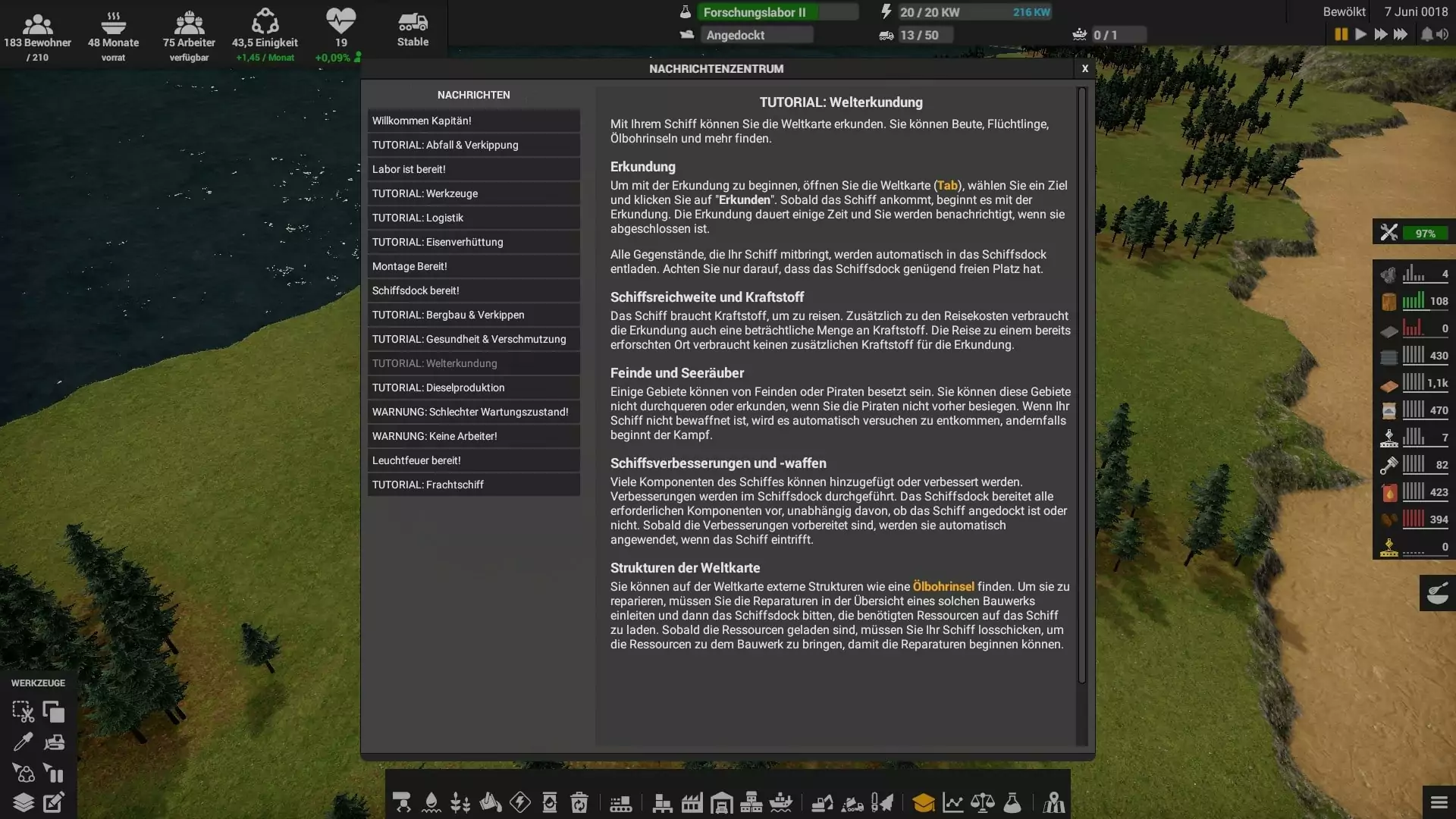Toggle sound speaker icon
Screen dimensions: 1456x819
[1442, 35]
